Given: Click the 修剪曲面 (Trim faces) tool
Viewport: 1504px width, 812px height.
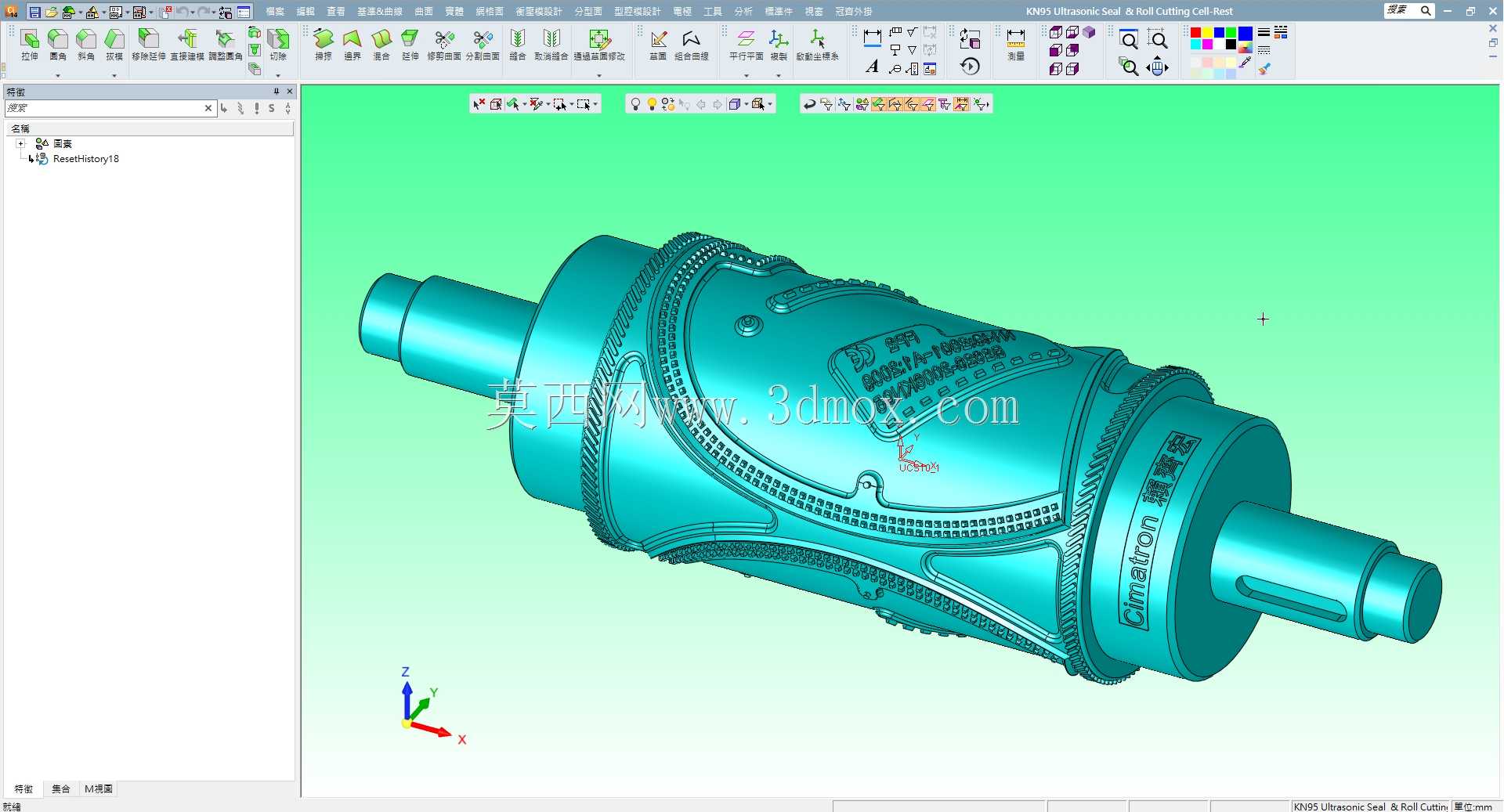Looking at the screenshot, I should point(444,45).
